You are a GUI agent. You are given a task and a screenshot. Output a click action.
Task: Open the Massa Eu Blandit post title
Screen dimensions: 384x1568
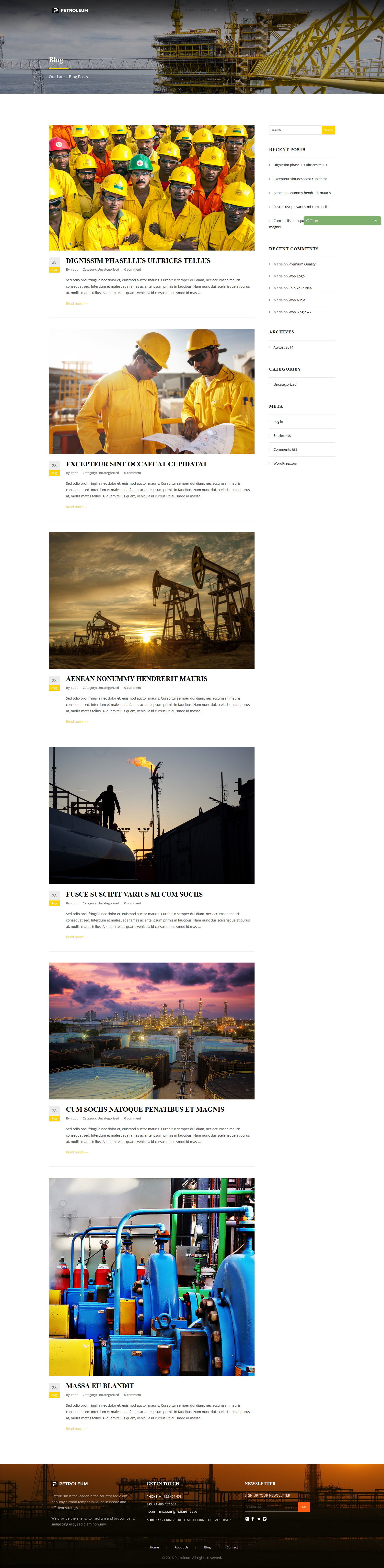pos(100,1385)
